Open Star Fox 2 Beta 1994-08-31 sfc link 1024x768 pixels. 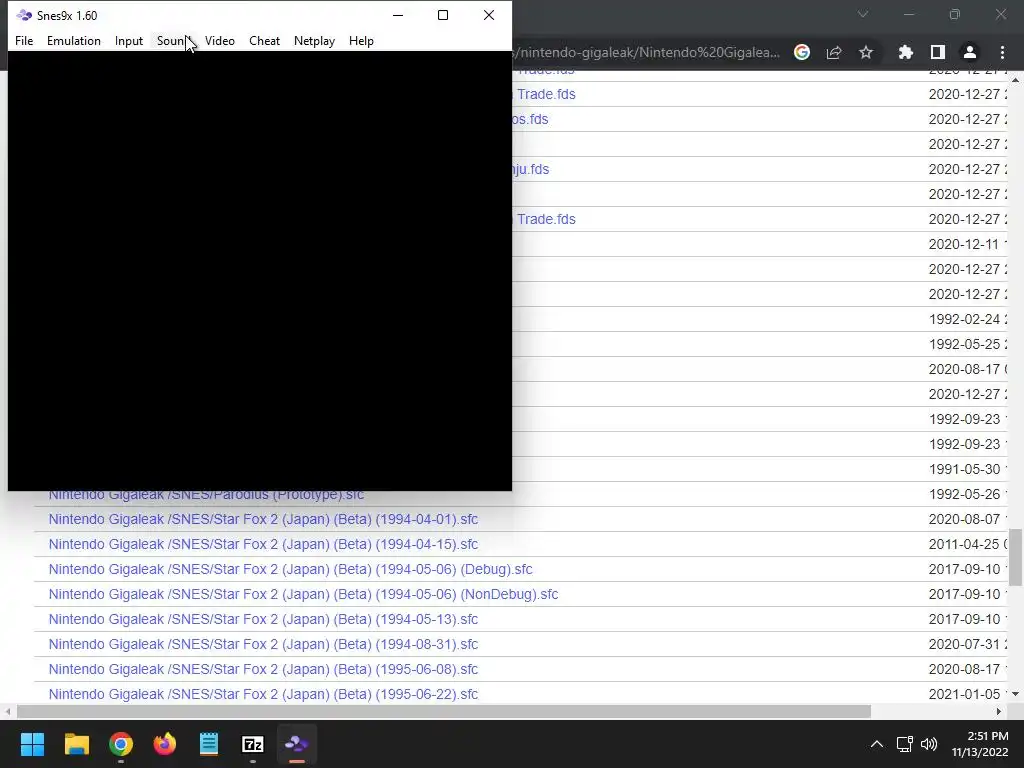tap(263, 644)
